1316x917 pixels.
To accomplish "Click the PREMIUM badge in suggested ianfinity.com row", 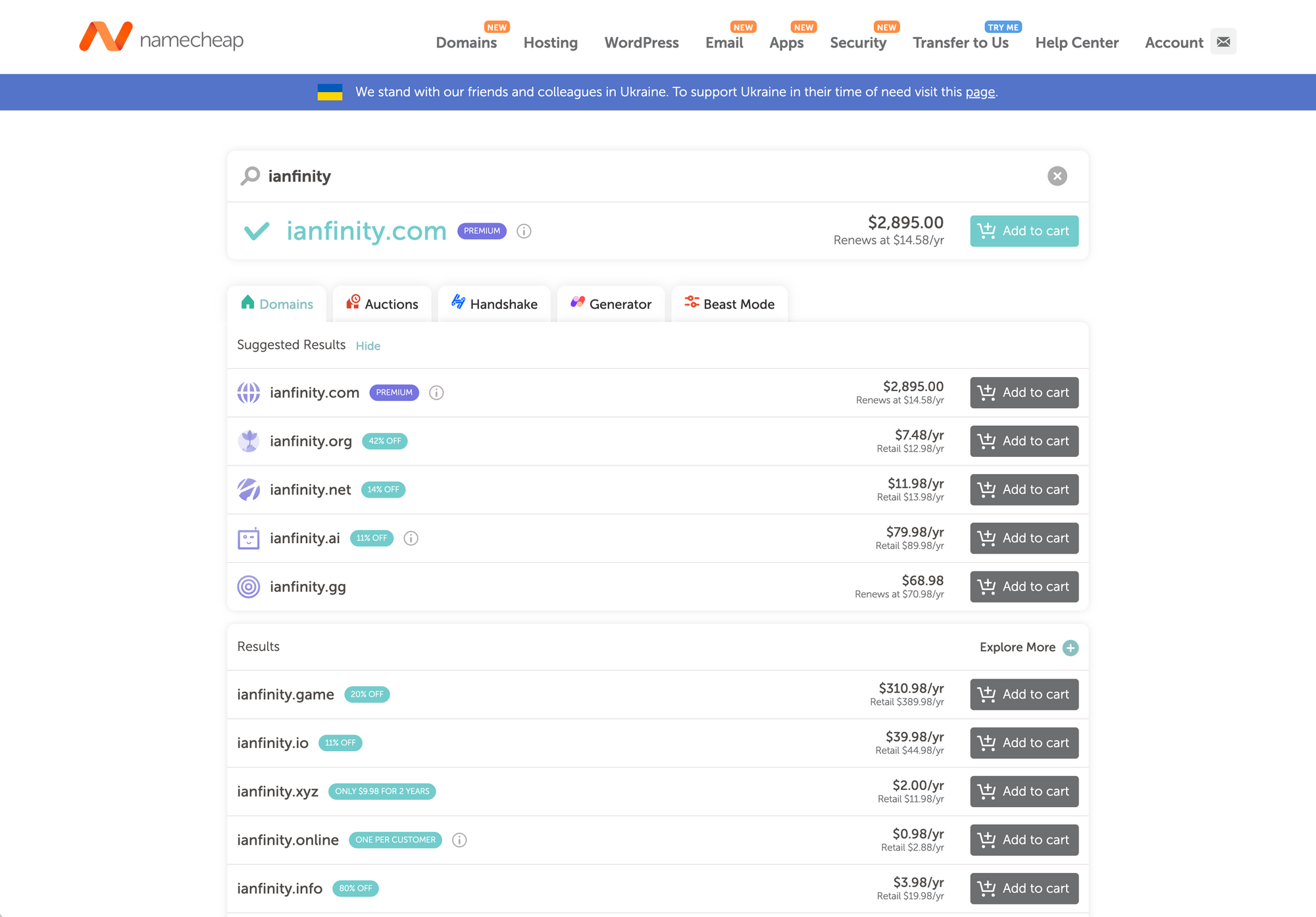I will 394,392.
